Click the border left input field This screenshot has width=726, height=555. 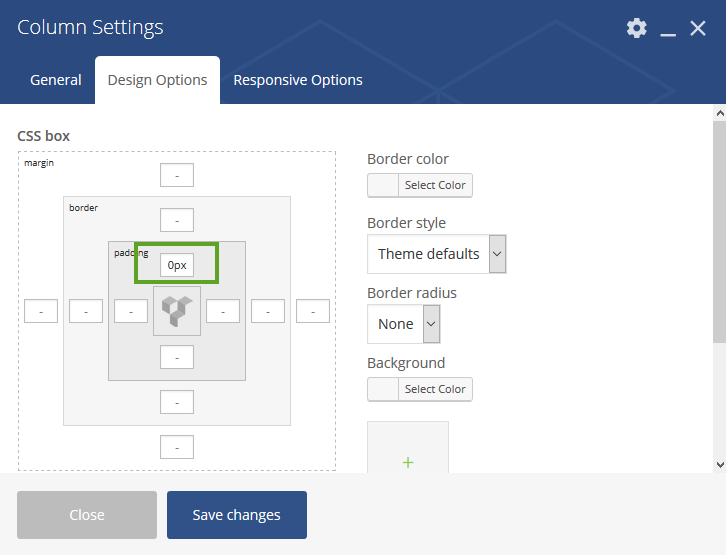(86, 311)
